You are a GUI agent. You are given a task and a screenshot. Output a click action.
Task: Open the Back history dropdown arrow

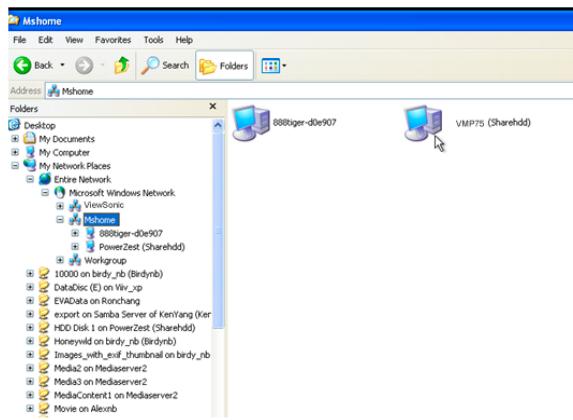62,65
